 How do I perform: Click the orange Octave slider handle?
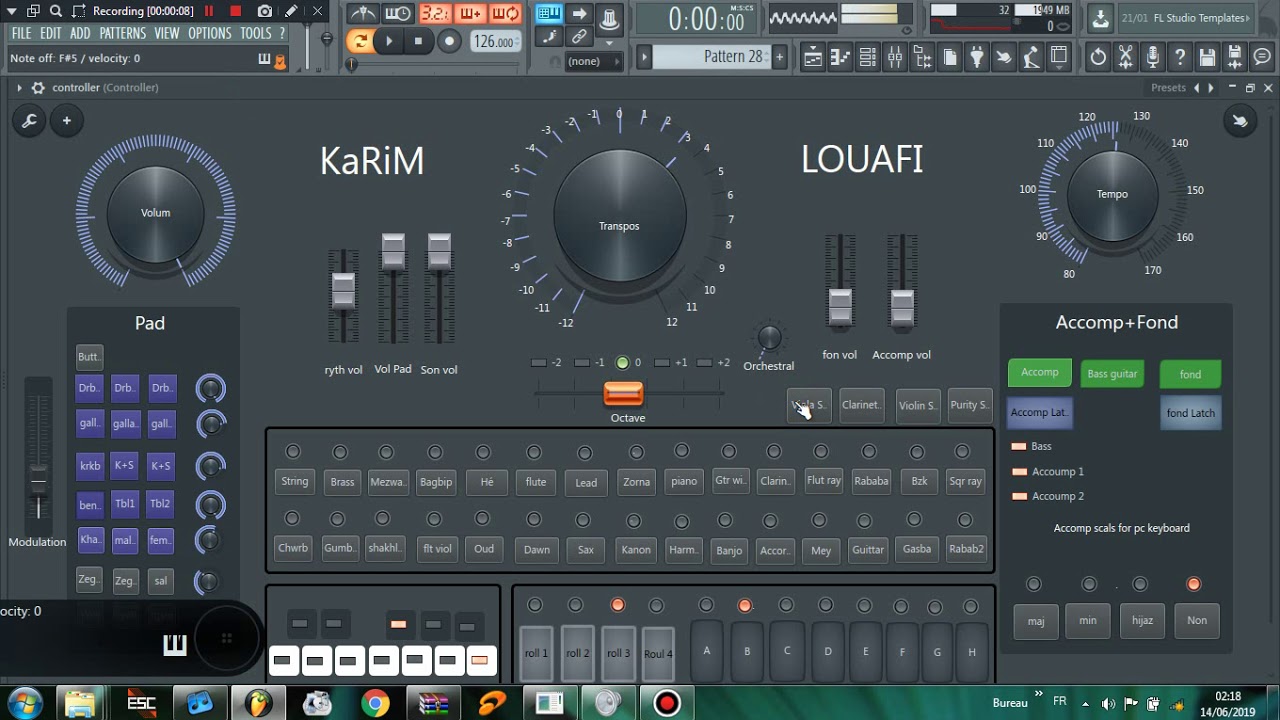click(x=623, y=394)
